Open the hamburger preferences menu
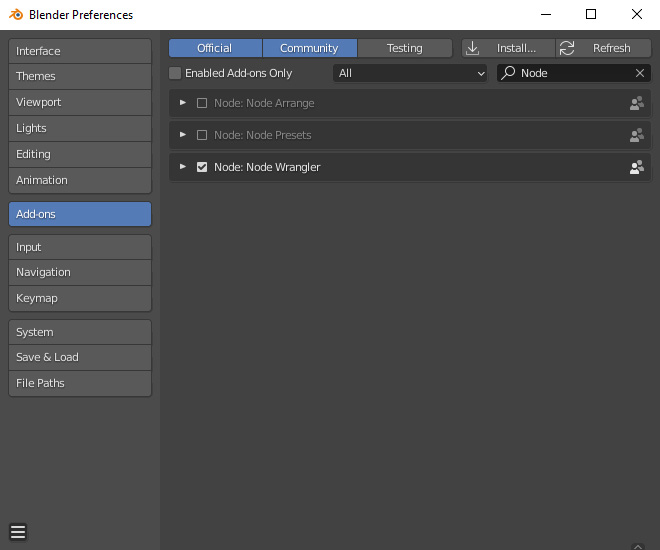The height and width of the screenshot is (550, 660). pyautogui.click(x=18, y=532)
